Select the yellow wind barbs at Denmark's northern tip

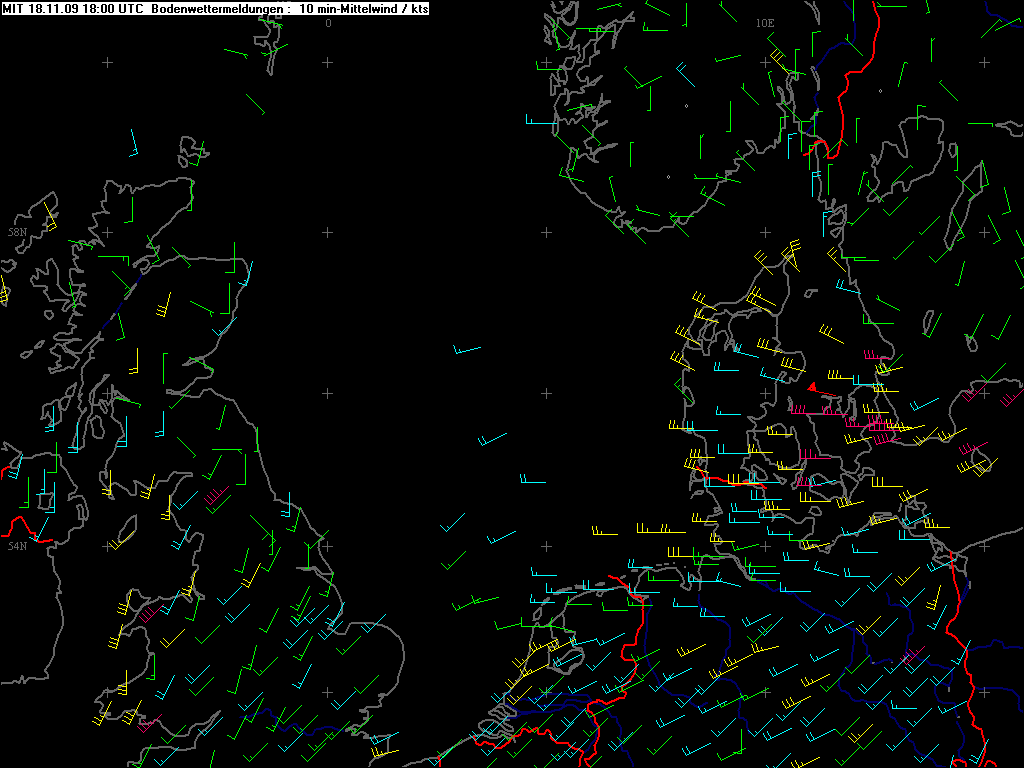792,254
